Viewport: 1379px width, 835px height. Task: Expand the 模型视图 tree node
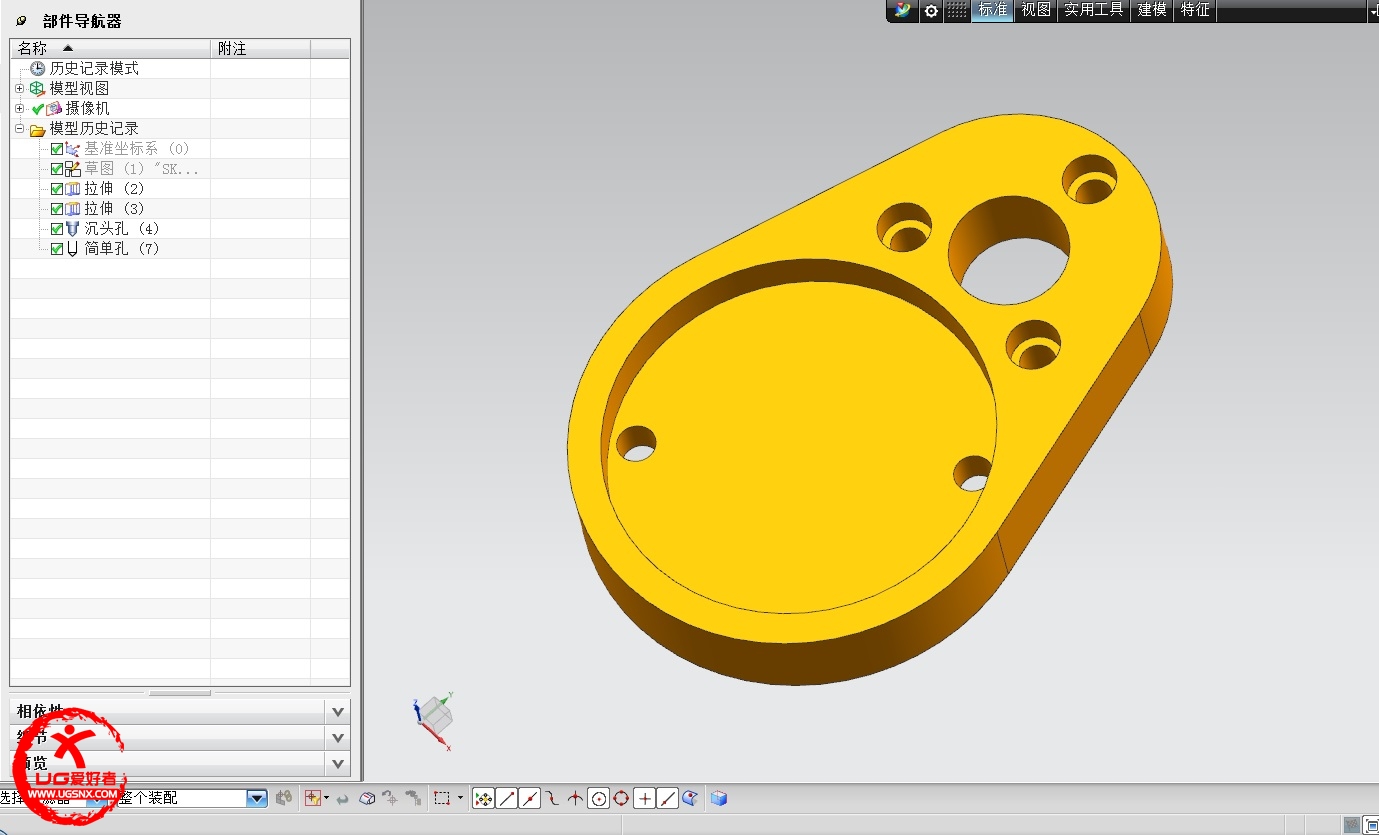click(x=19, y=88)
